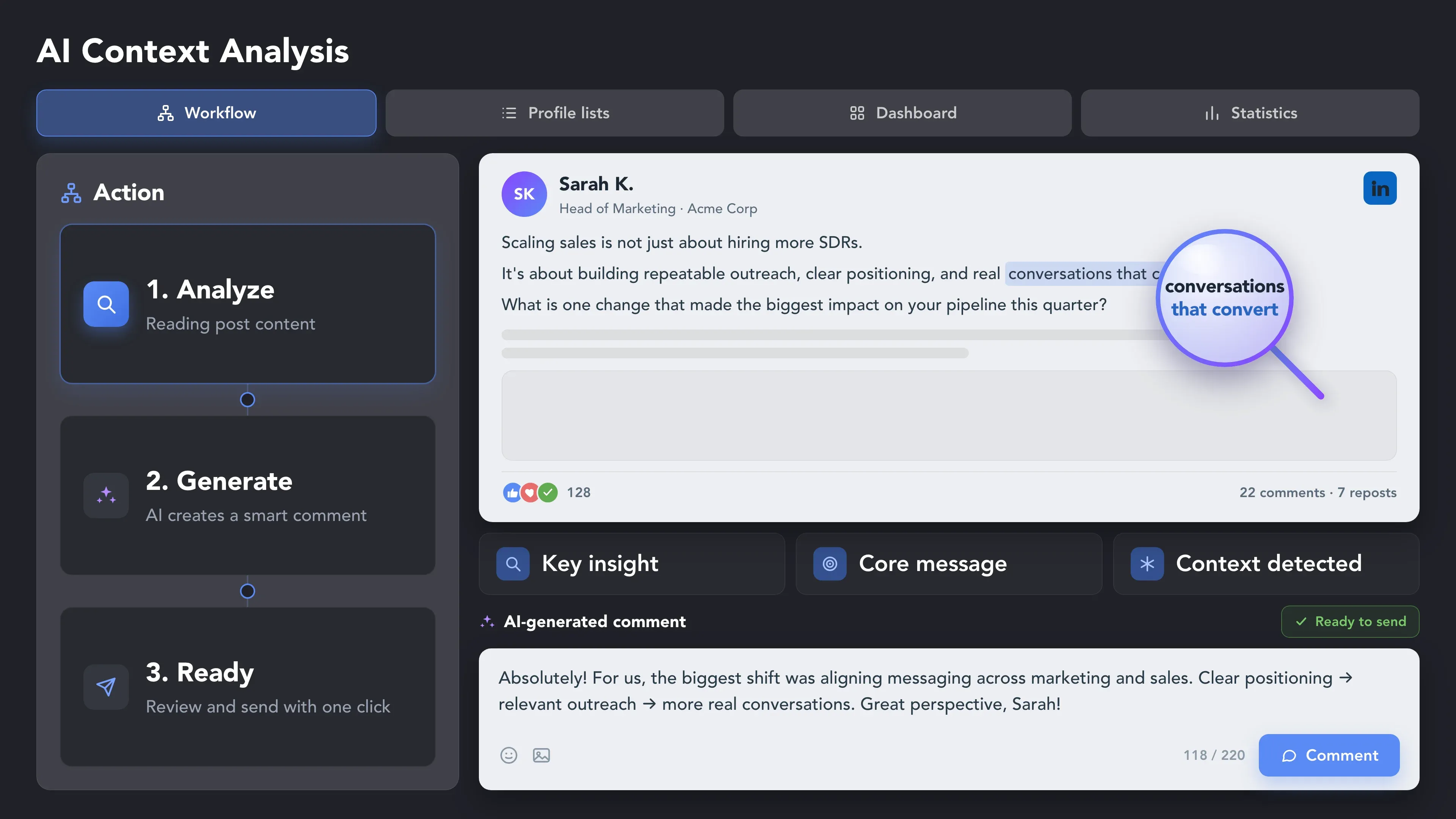Image resolution: width=1456 pixels, height=819 pixels.
Task: Select the Analyze magnifier icon
Action: coord(106,304)
